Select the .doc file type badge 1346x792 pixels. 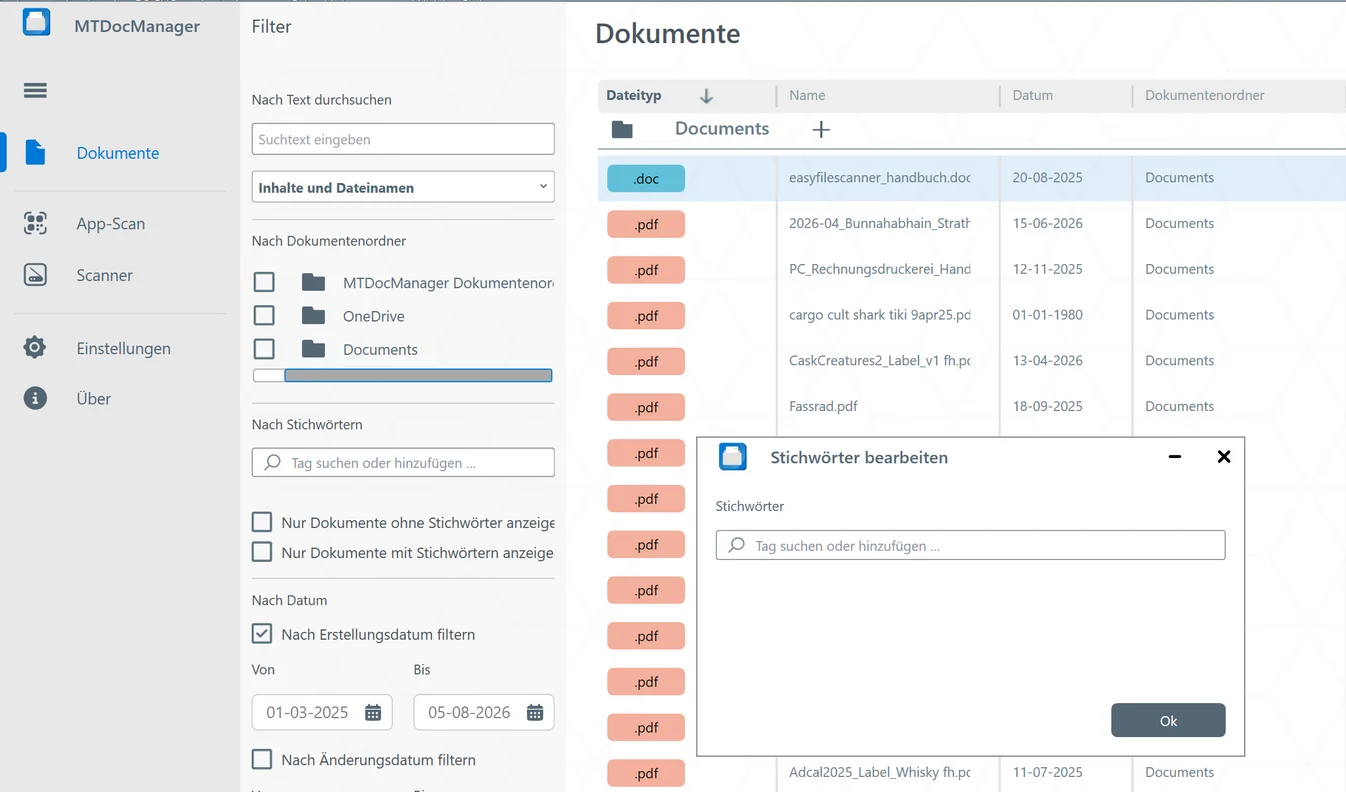[646, 178]
